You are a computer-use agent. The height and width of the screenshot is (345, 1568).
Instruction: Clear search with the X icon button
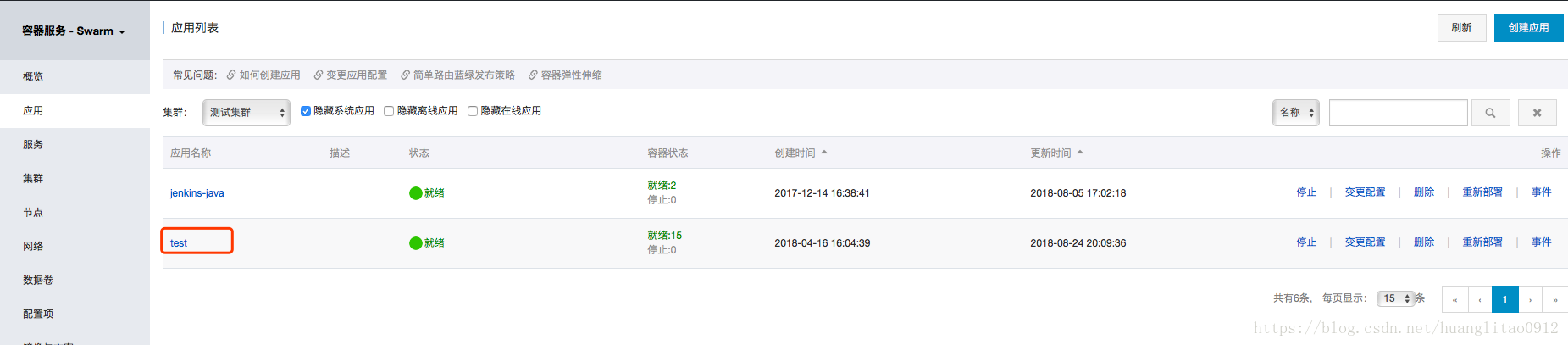[1537, 113]
